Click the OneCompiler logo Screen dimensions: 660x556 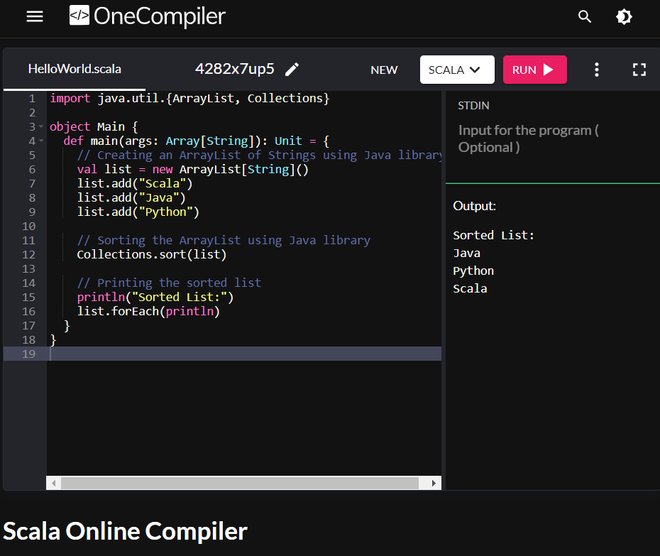coord(147,16)
